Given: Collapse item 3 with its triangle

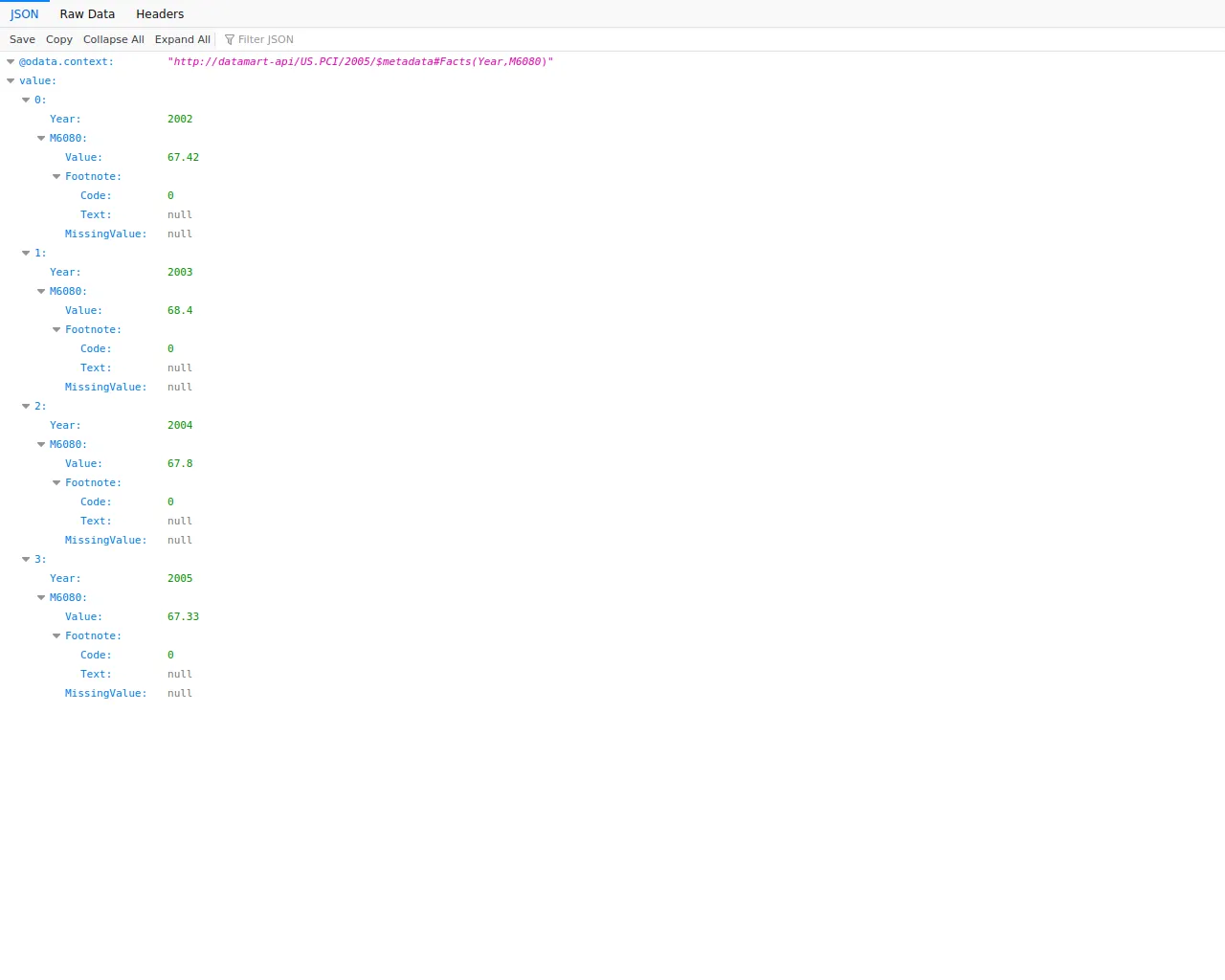Looking at the screenshot, I should 26,559.
